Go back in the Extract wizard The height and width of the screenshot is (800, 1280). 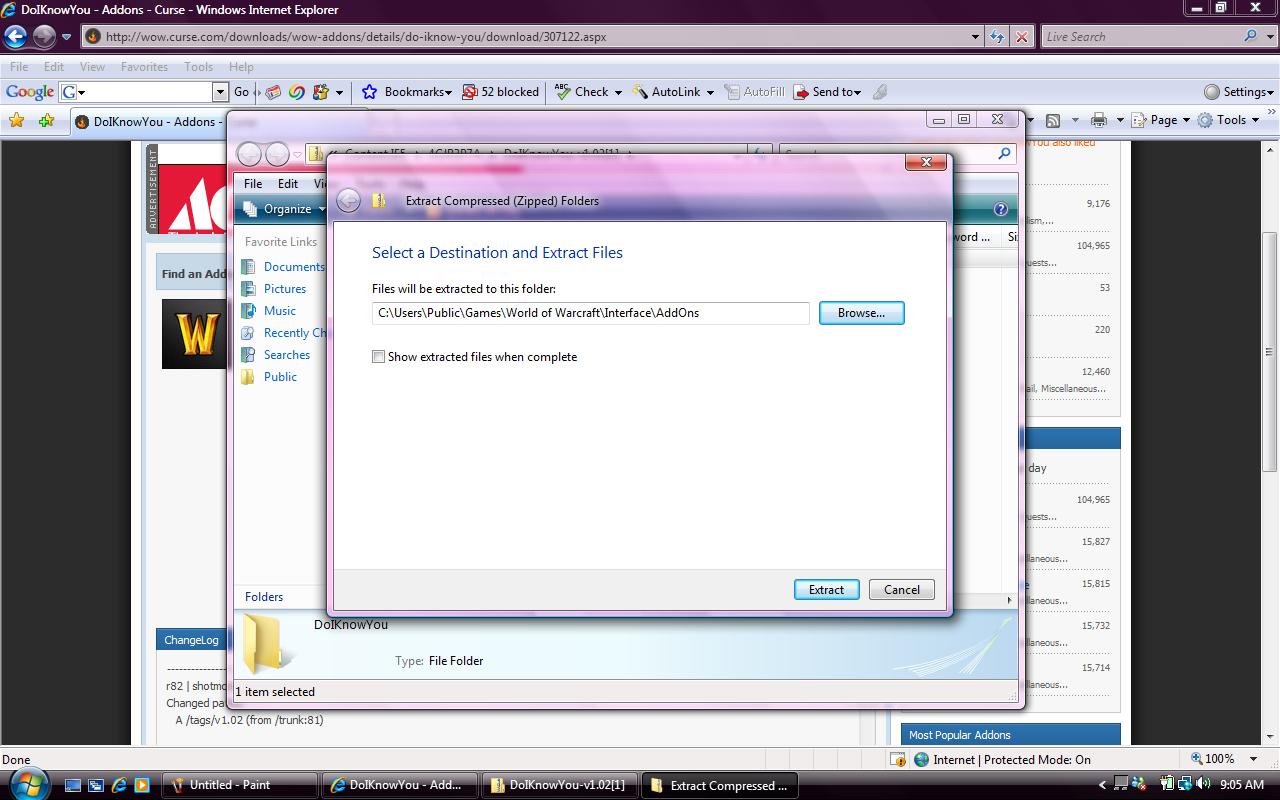pos(348,200)
